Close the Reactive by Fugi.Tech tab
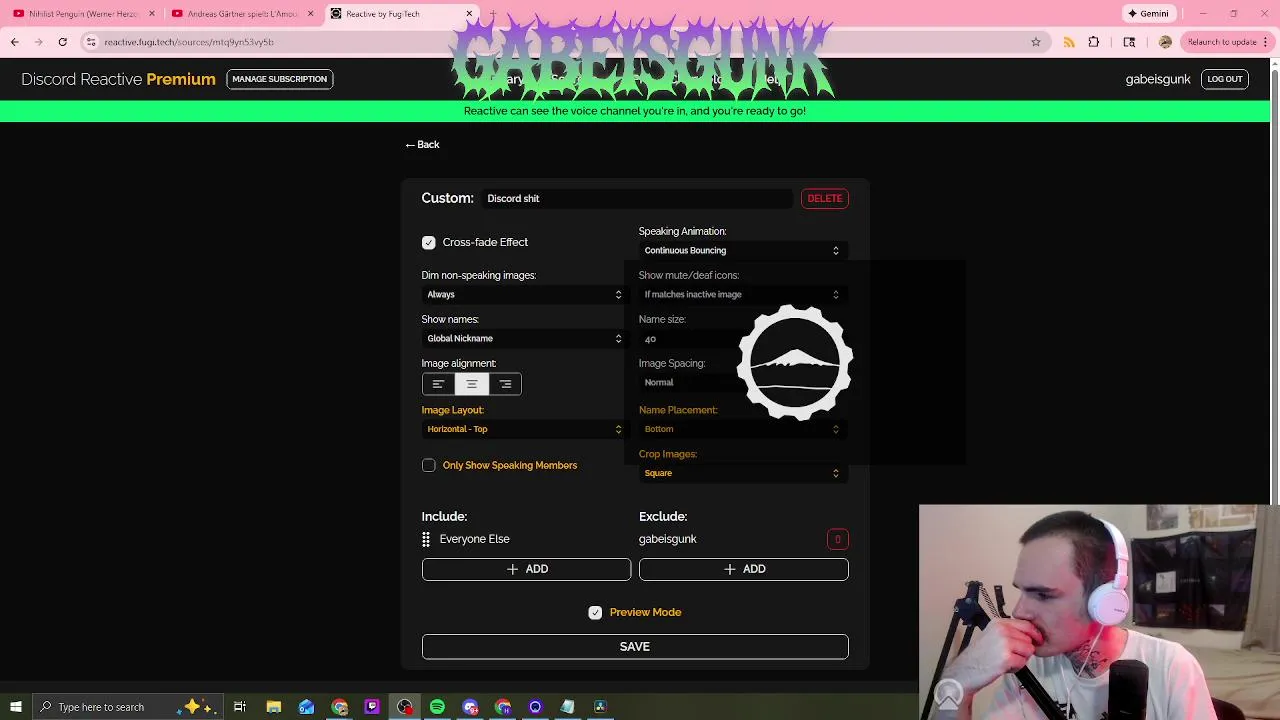The image size is (1280, 720). click(x=469, y=14)
